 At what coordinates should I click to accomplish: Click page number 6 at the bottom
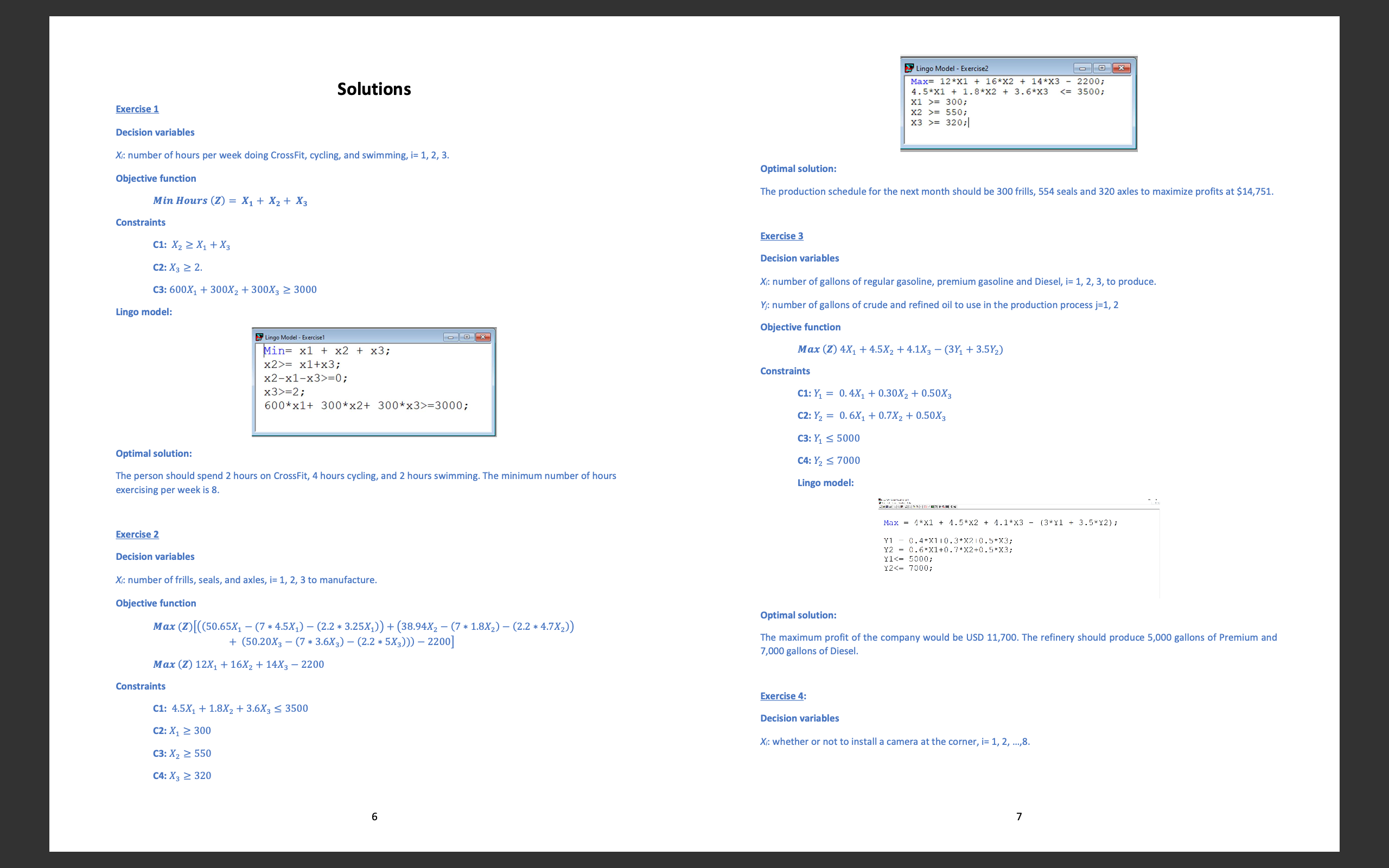(374, 816)
